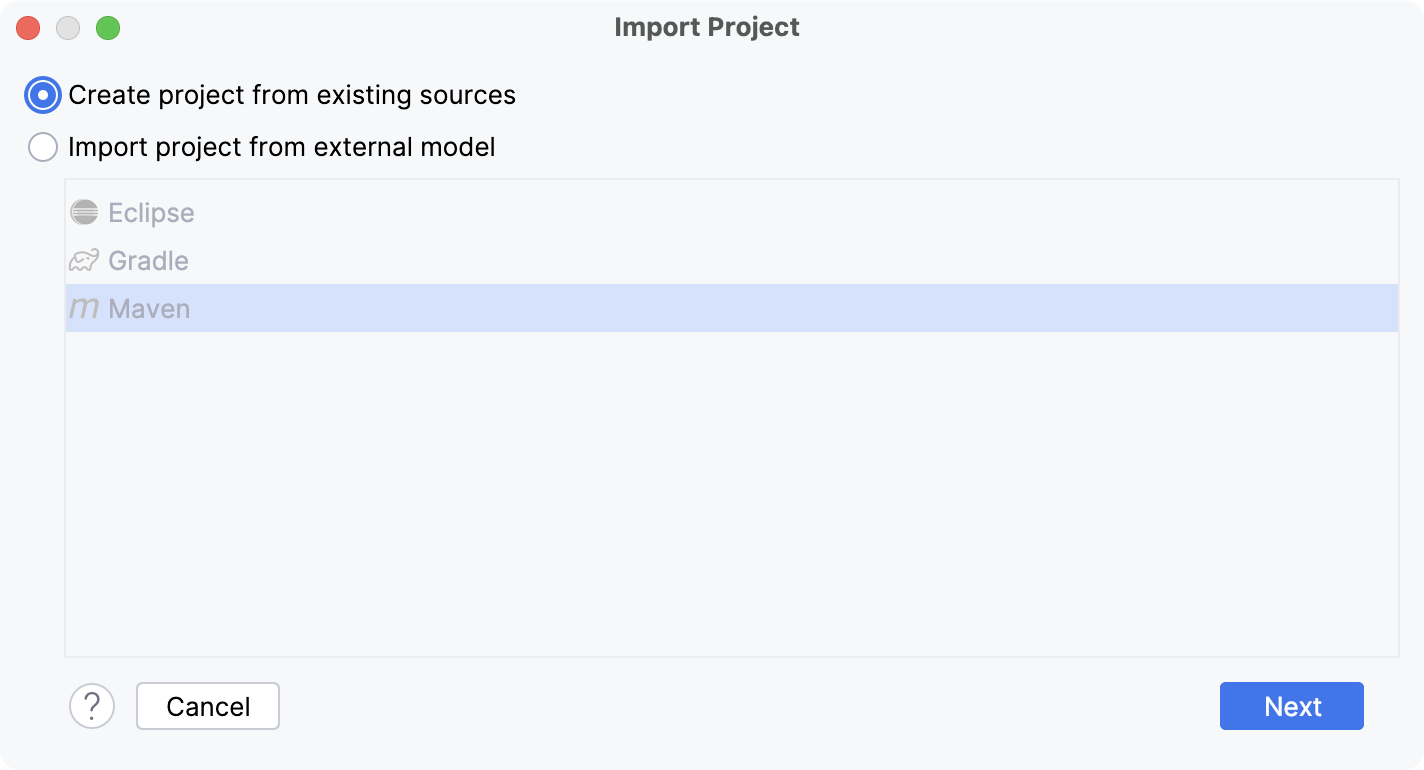Click the Cancel button
The width and height of the screenshot is (1424, 770).
coord(207,706)
